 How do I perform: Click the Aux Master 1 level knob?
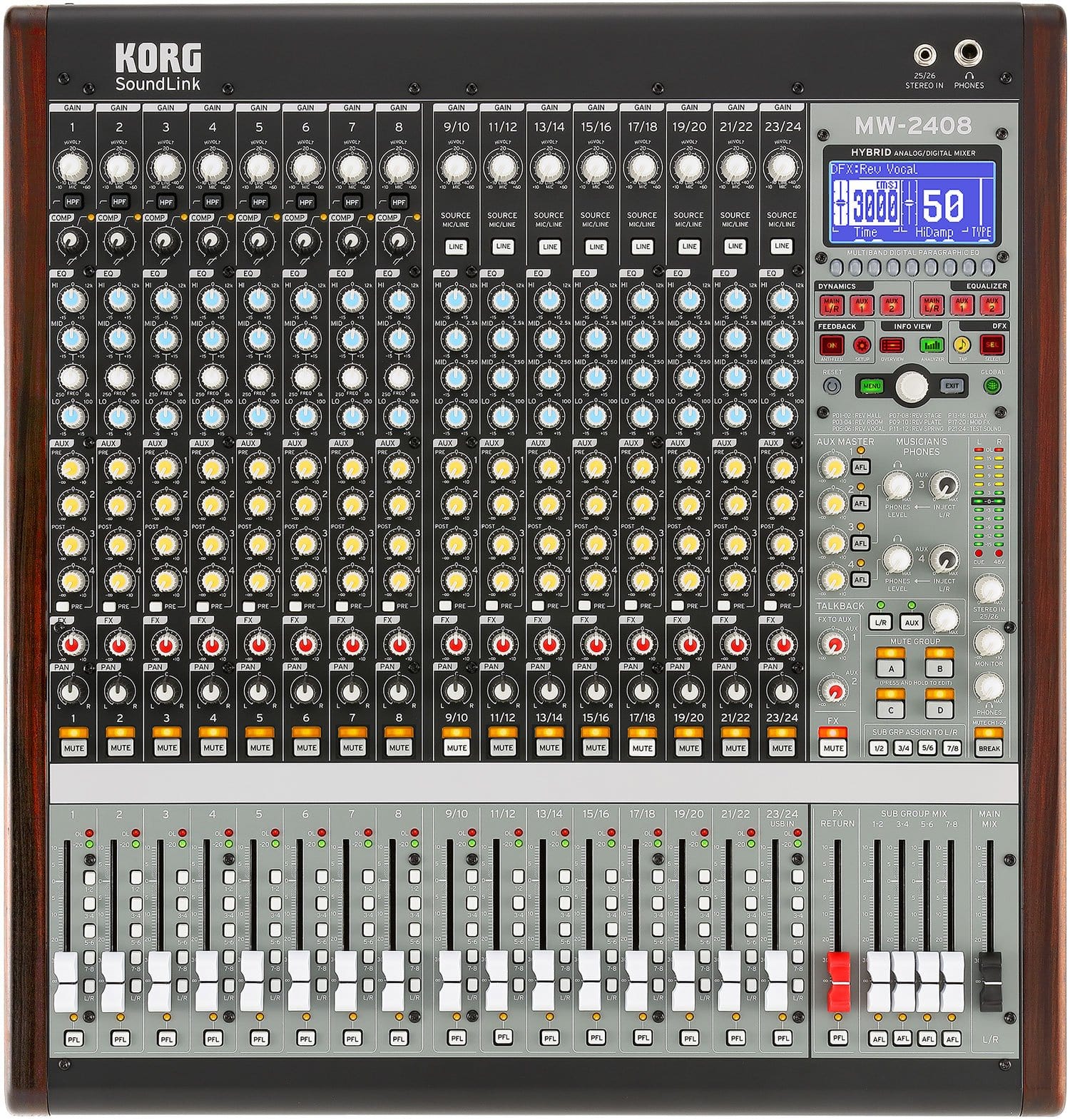click(x=832, y=467)
